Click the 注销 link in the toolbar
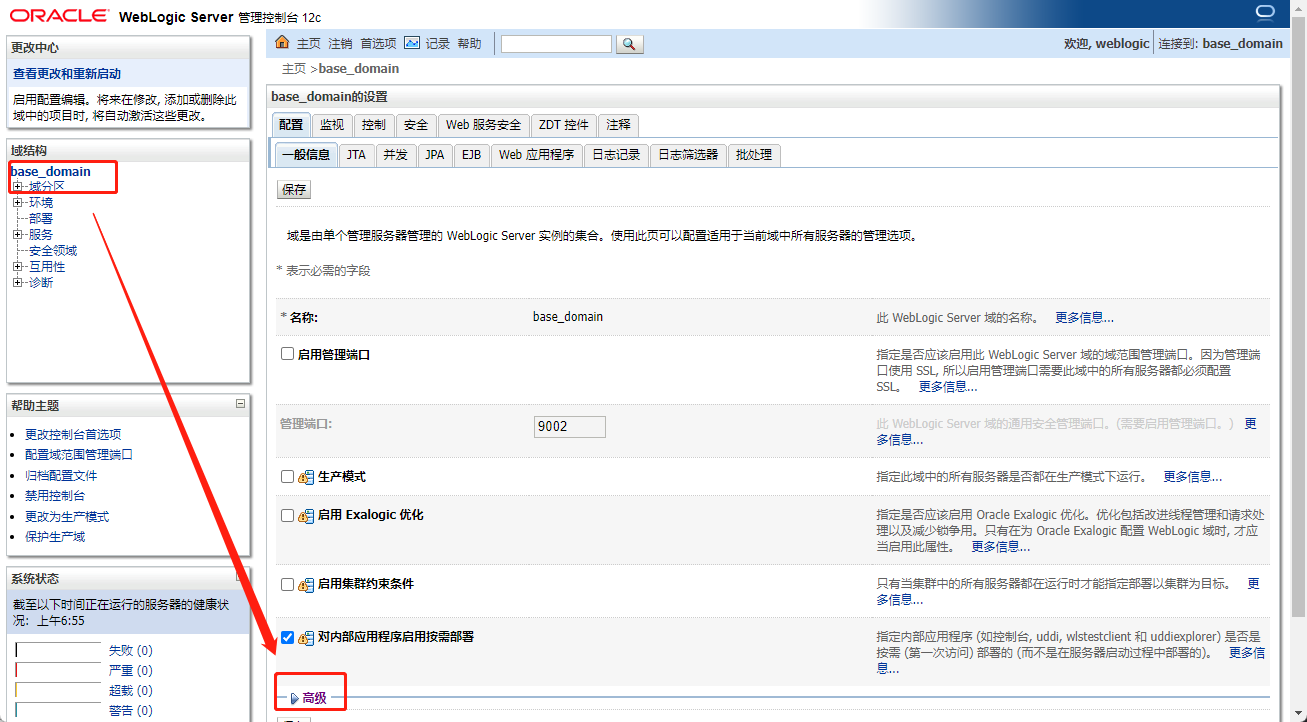Image resolution: width=1307 pixels, height=722 pixels. tap(340, 44)
